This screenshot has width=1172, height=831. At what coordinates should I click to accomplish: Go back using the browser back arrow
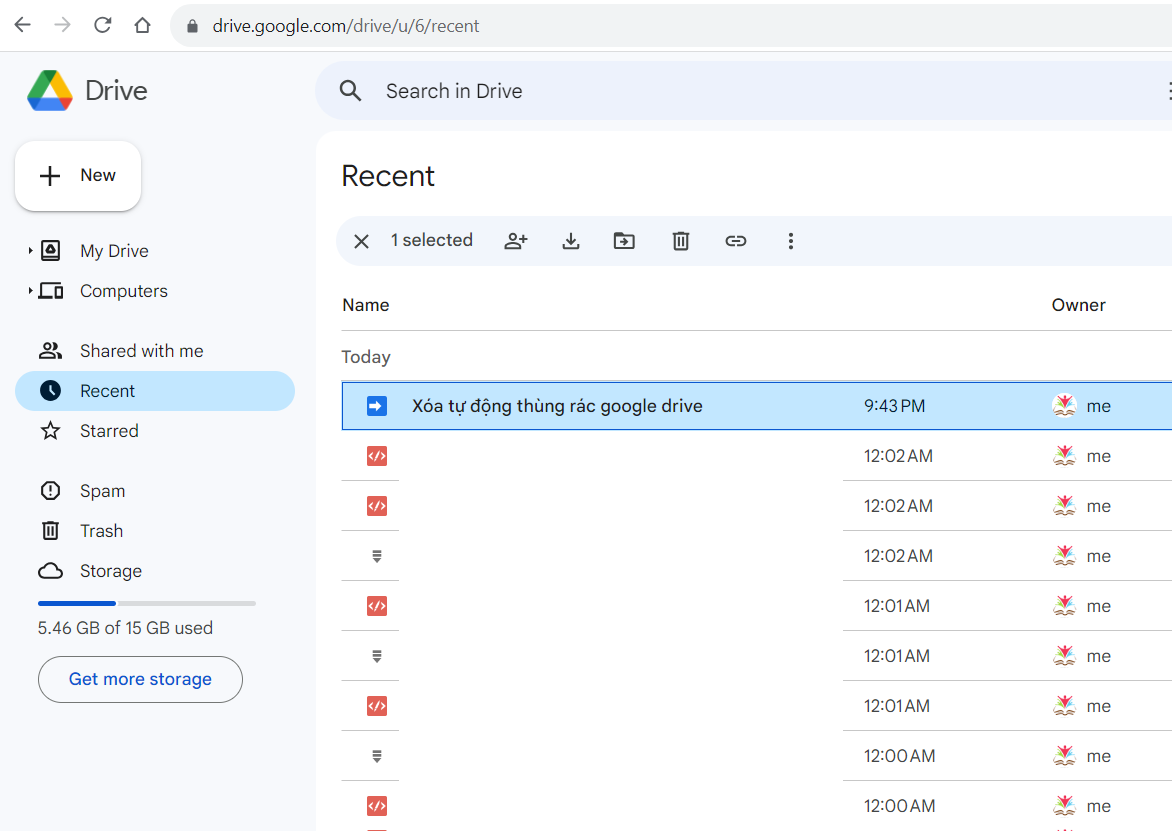tap(22, 25)
